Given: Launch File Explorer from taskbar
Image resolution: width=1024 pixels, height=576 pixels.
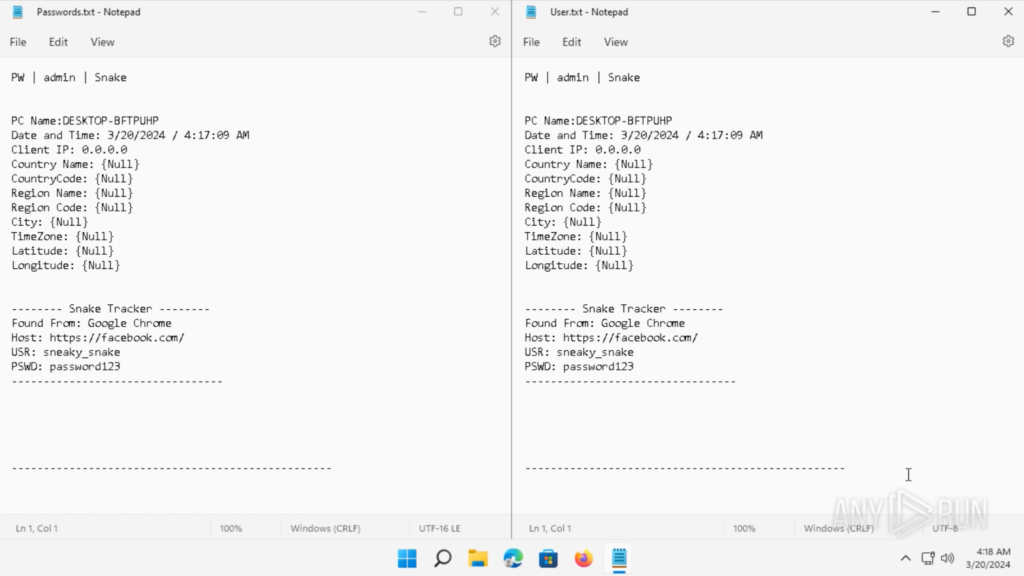Looking at the screenshot, I should click(x=478, y=559).
